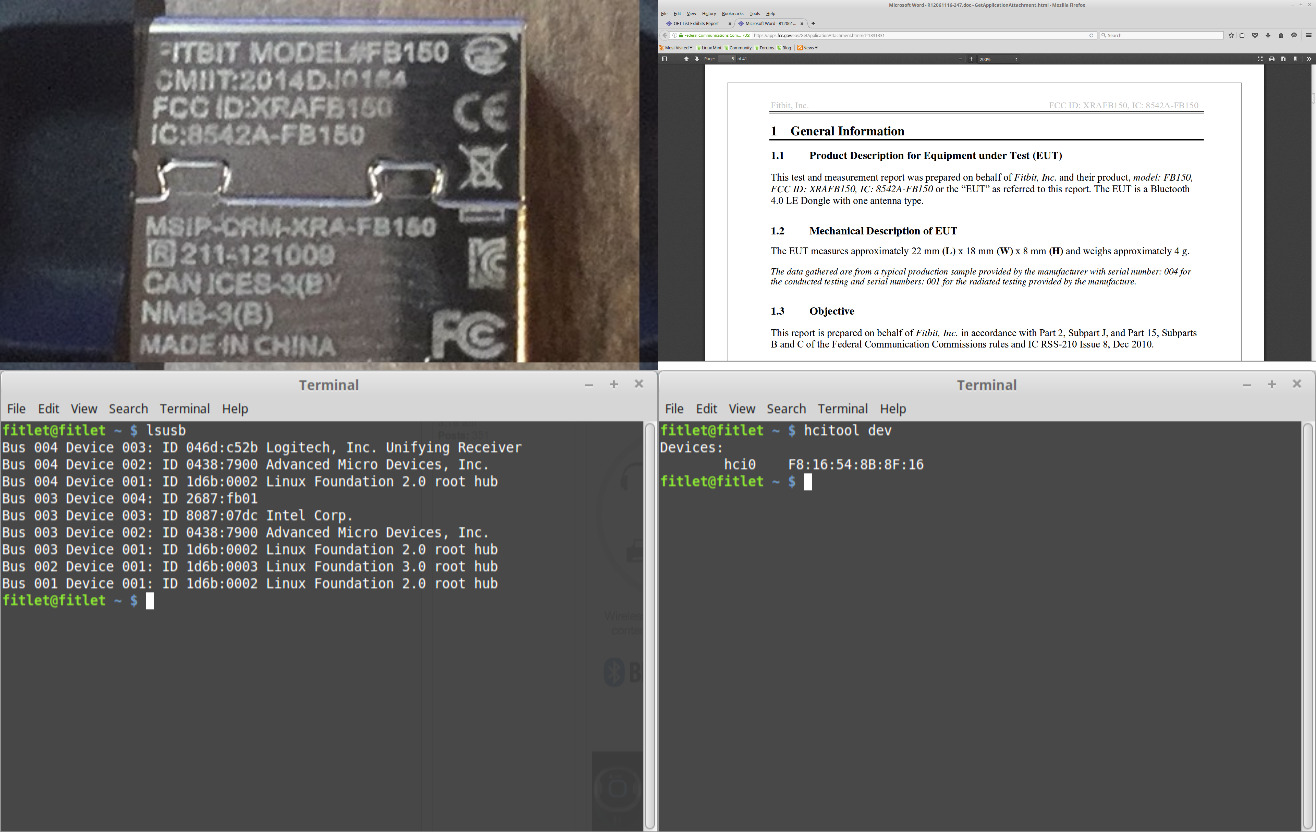Click PDF page number field
Viewport: 1316px width, 832px height.
[727, 59]
